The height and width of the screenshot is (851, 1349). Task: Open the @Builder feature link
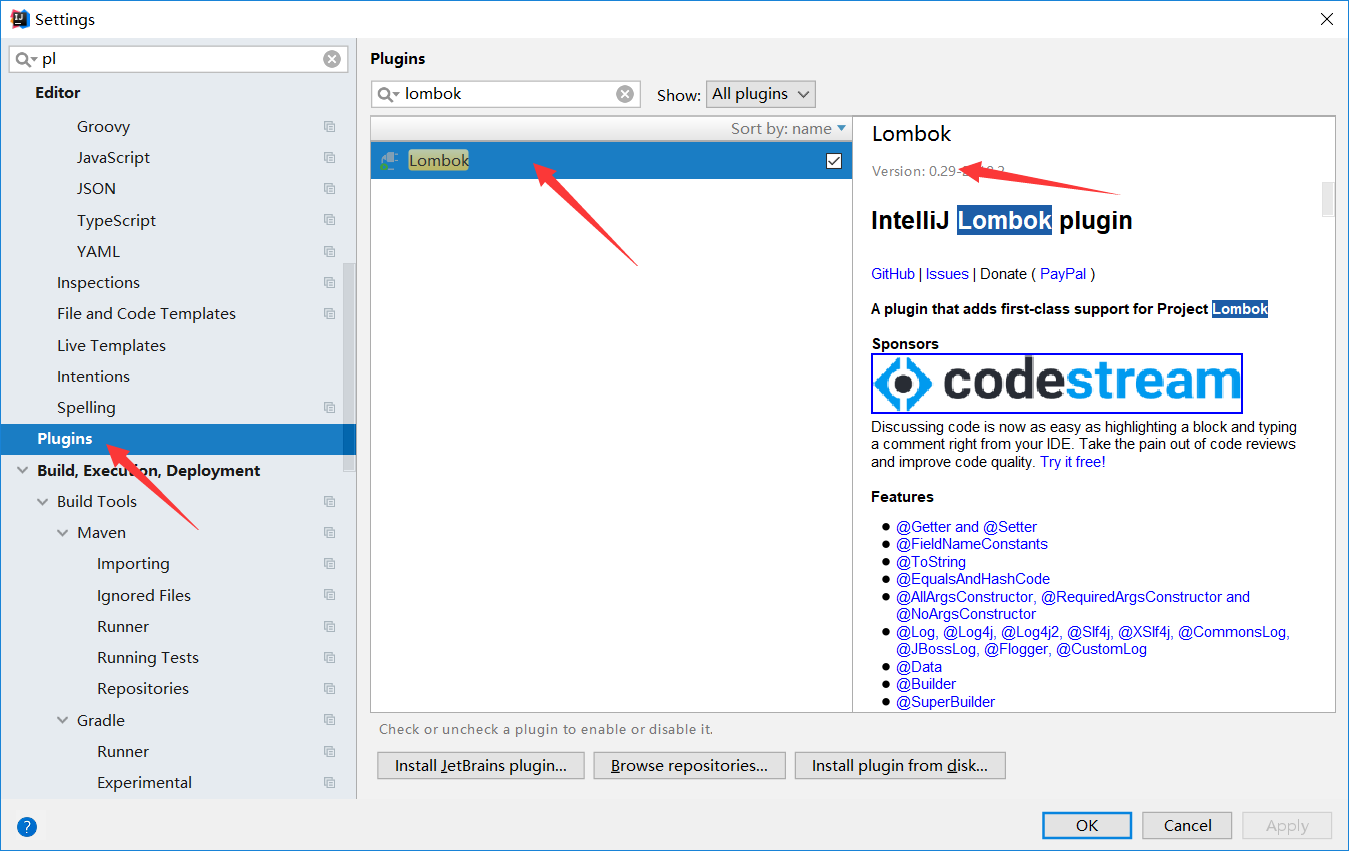tap(926, 684)
